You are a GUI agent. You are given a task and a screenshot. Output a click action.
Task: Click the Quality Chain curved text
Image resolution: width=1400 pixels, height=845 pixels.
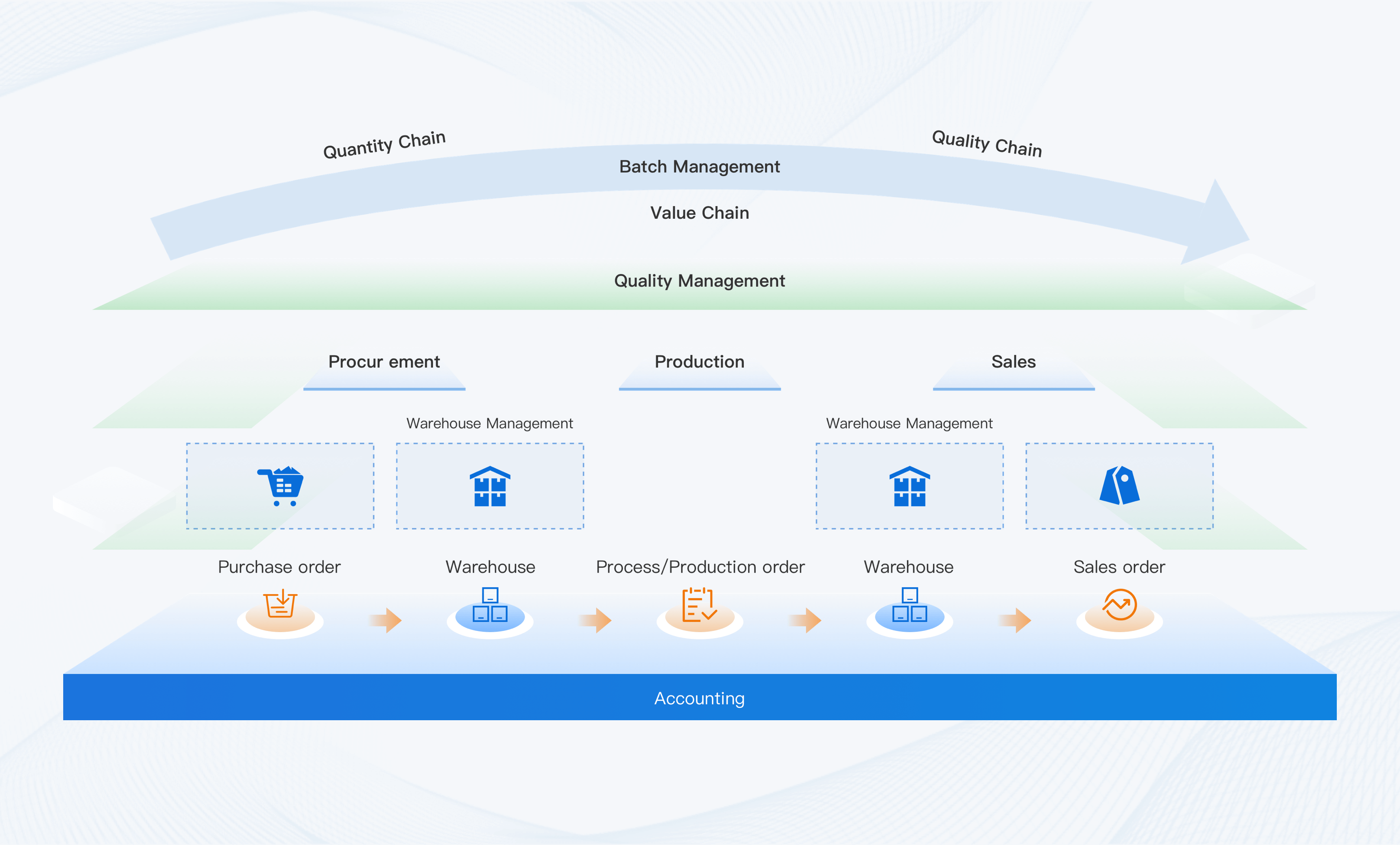point(986,144)
